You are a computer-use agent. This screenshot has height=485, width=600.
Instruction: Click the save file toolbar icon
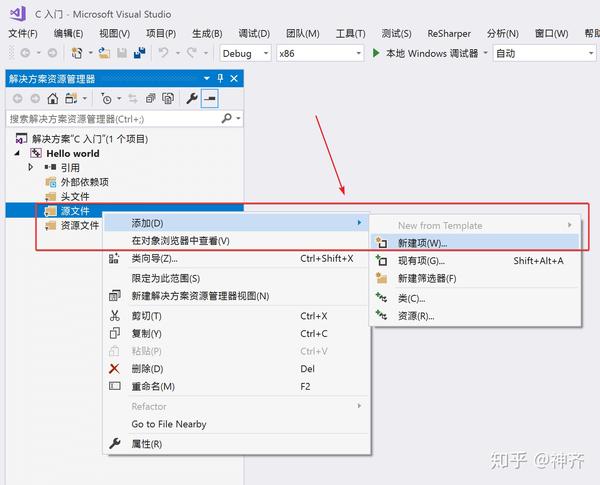tap(122, 53)
